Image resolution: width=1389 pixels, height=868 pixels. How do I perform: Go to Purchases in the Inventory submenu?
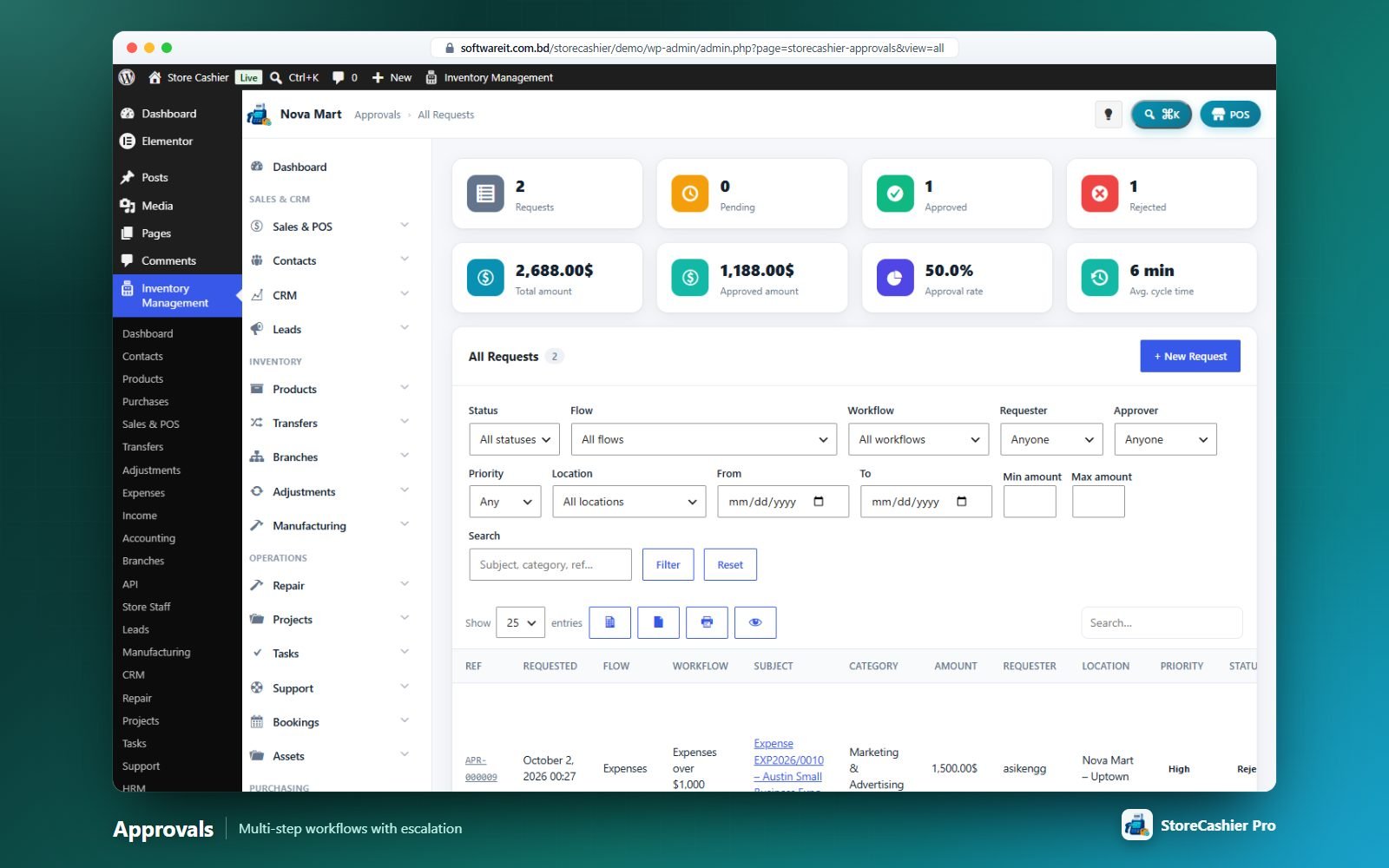[x=145, y=402]
